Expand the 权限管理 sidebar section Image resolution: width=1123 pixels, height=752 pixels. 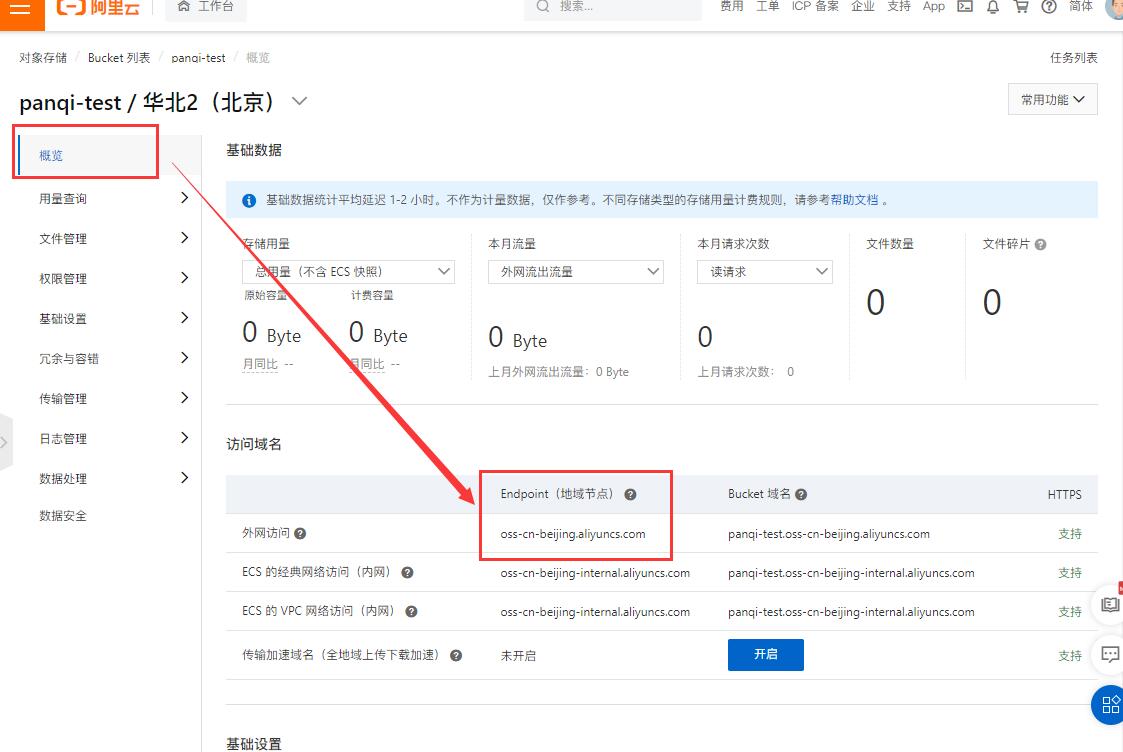[107, 279]
